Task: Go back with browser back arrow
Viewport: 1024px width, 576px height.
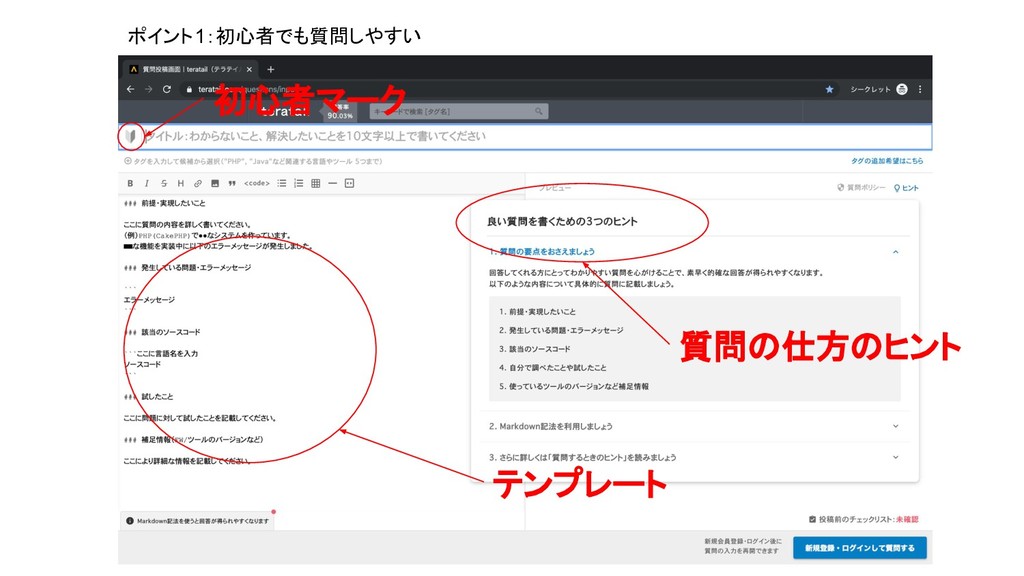Action: [x=131, y=89]
